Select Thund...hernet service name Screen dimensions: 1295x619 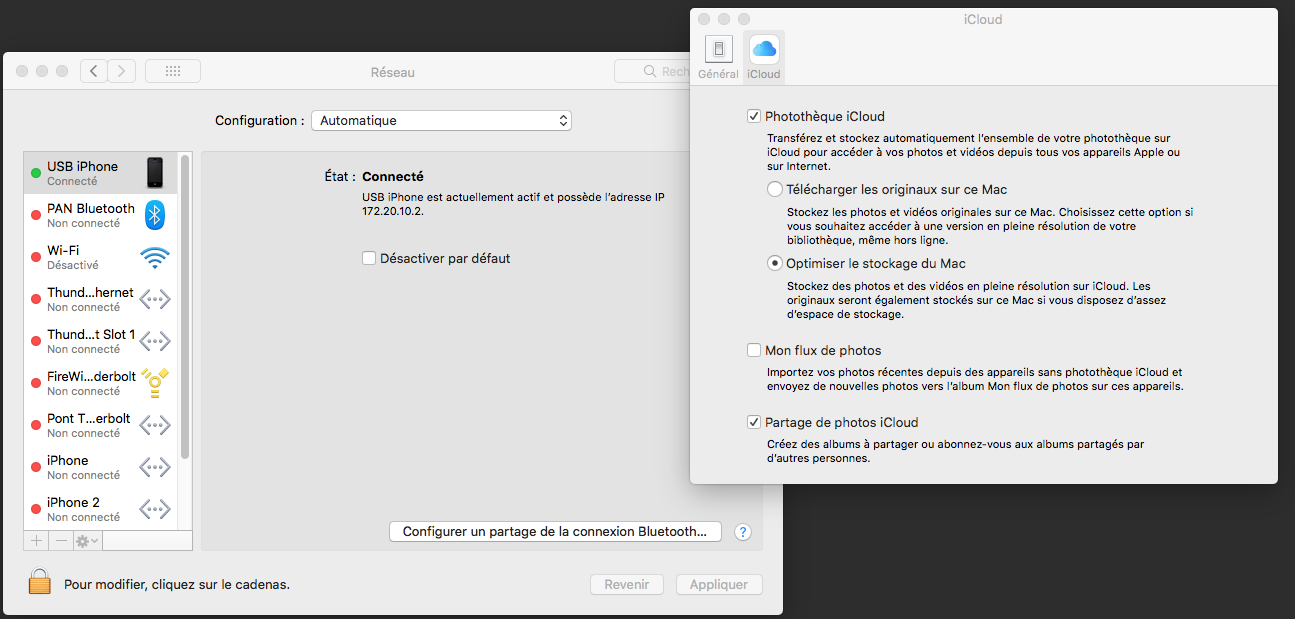tap(91, 292)
